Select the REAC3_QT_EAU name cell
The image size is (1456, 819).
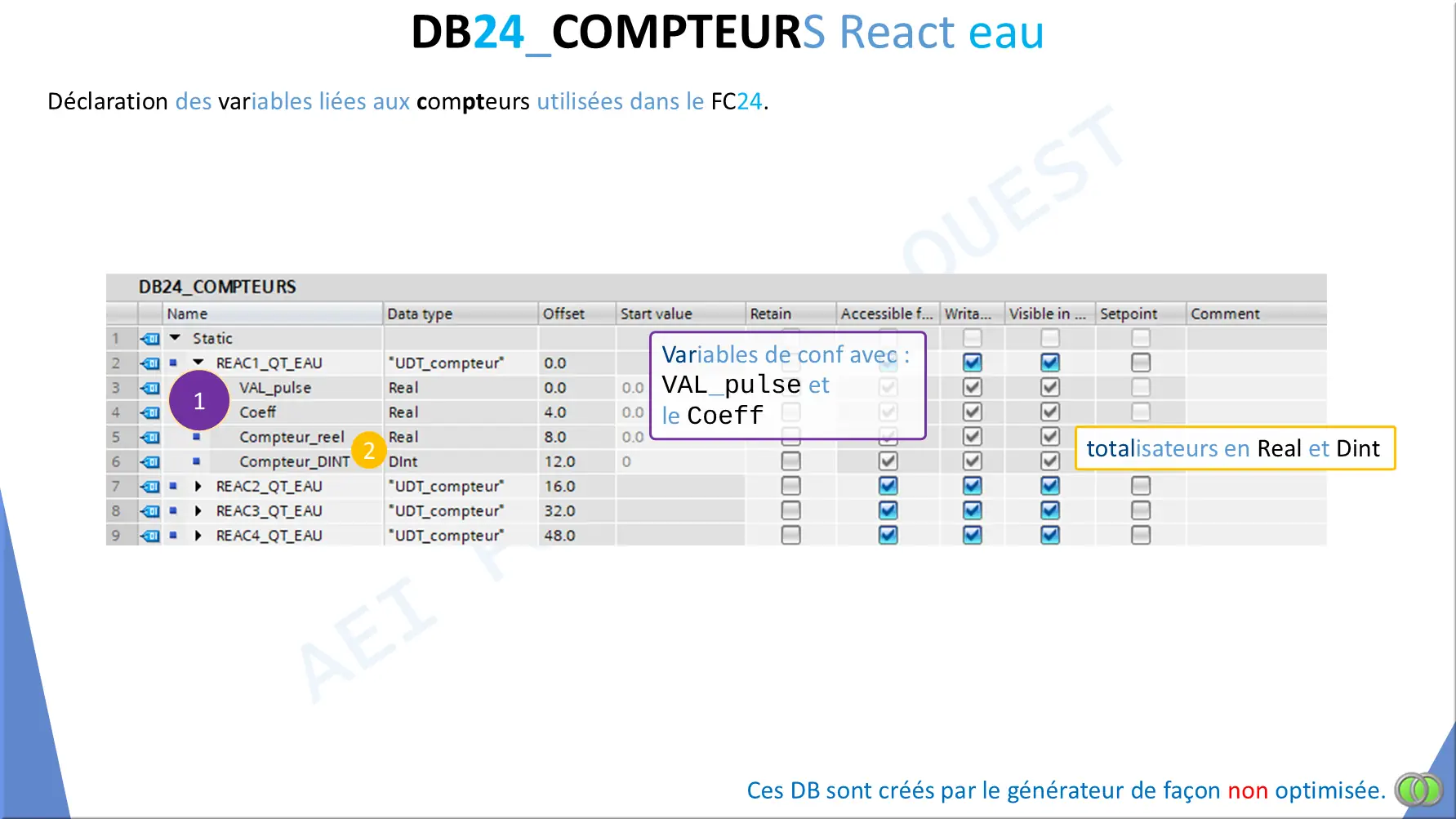pyautogui.click(x=269, y=510)
